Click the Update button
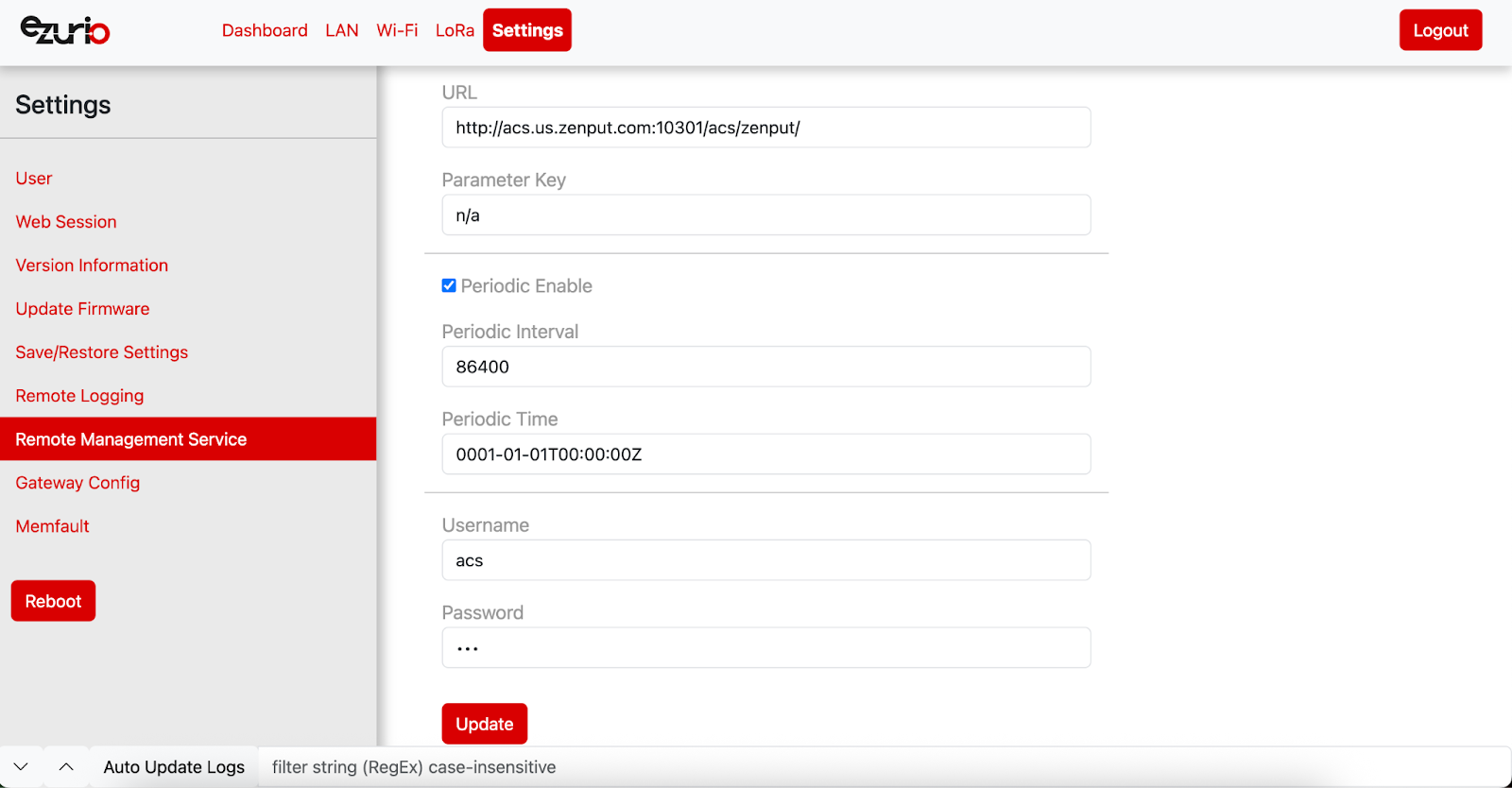Viewport: 1512px width, 788px height. (x=485, y=724)
